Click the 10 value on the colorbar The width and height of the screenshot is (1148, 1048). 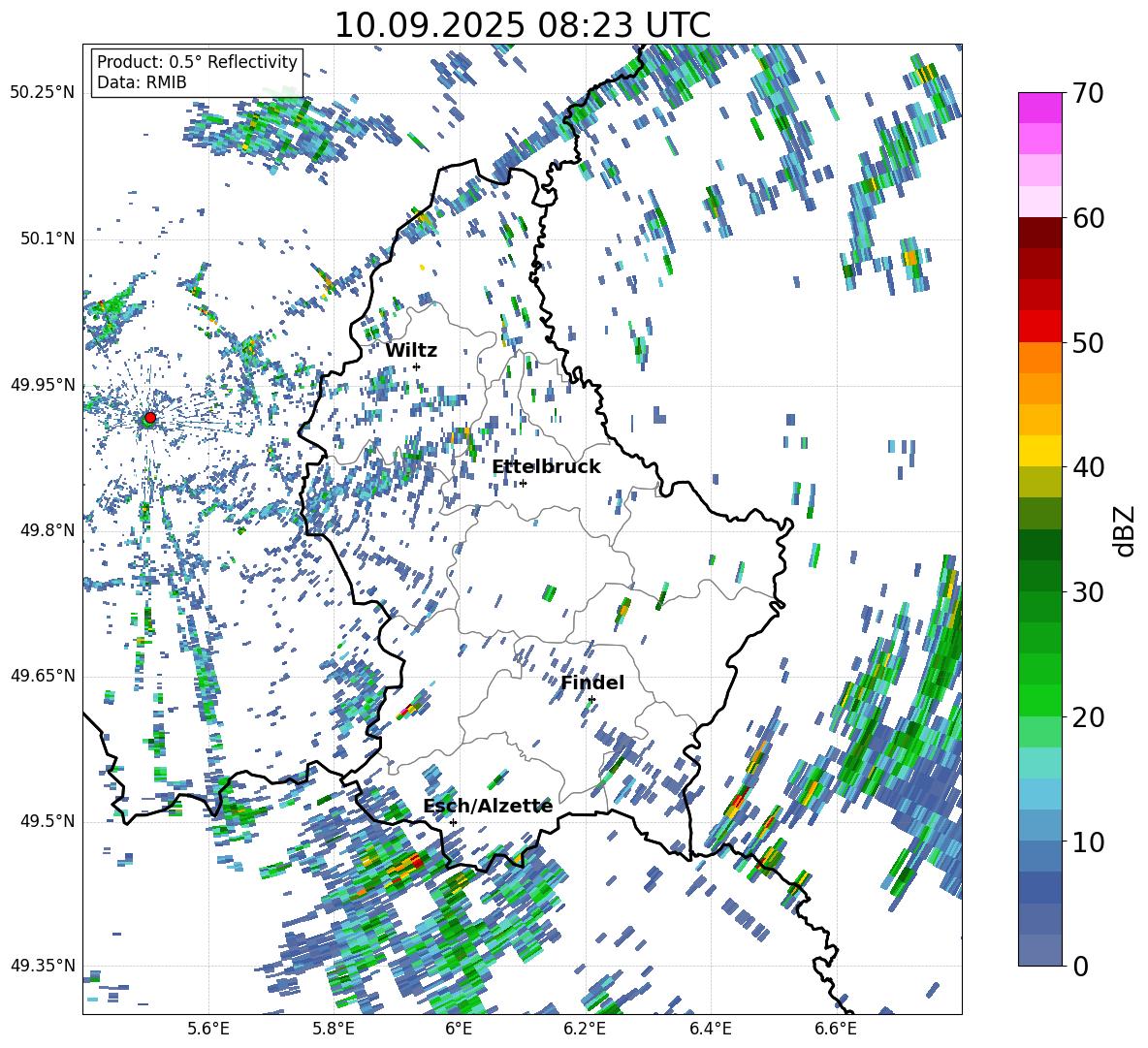coord(1088,842)
